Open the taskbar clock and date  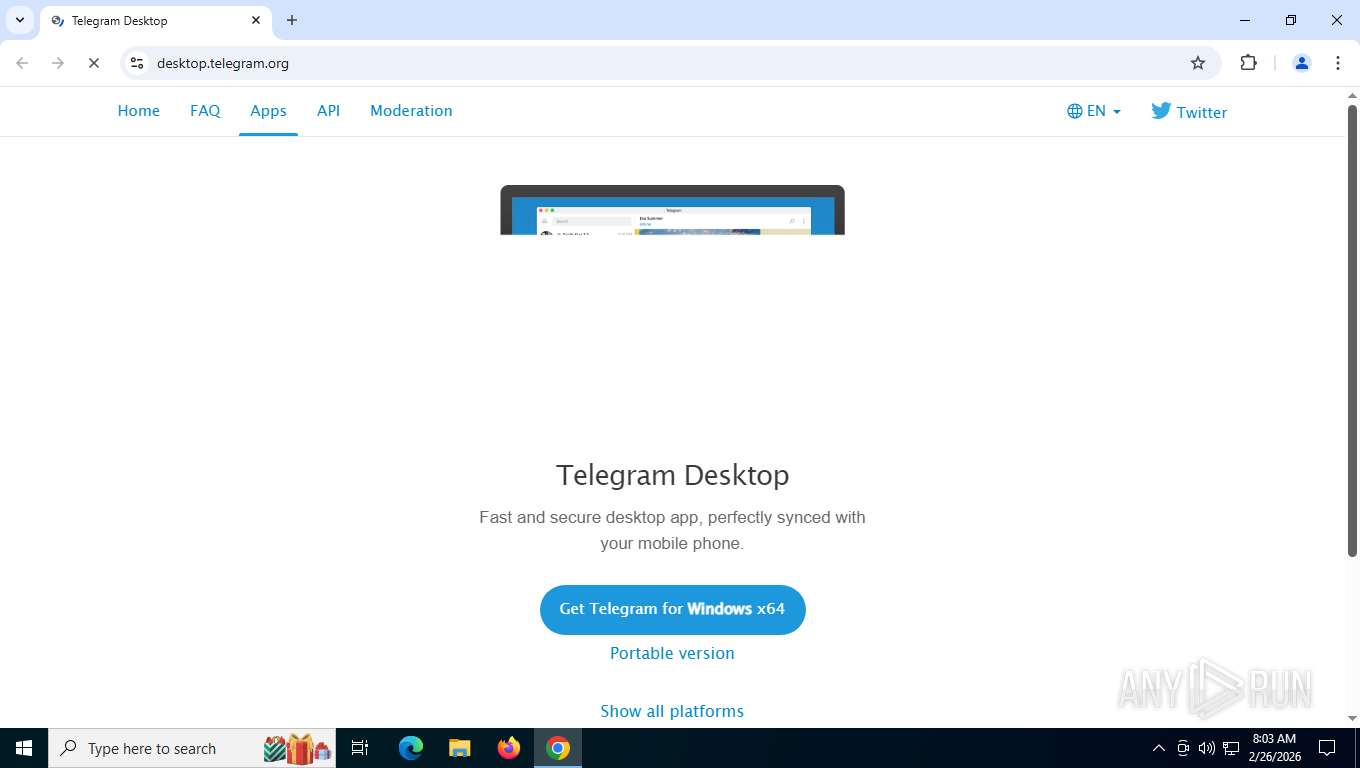click(1274, 748)
